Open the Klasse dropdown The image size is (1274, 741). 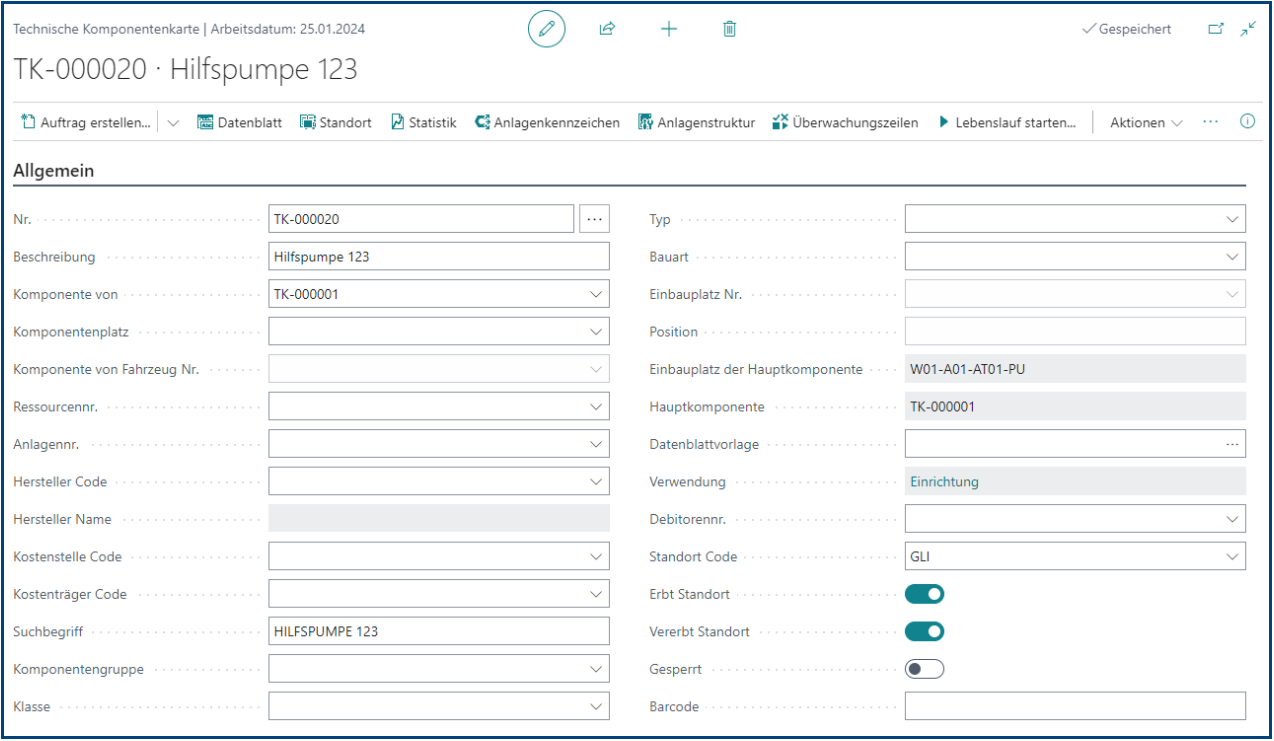596,706
